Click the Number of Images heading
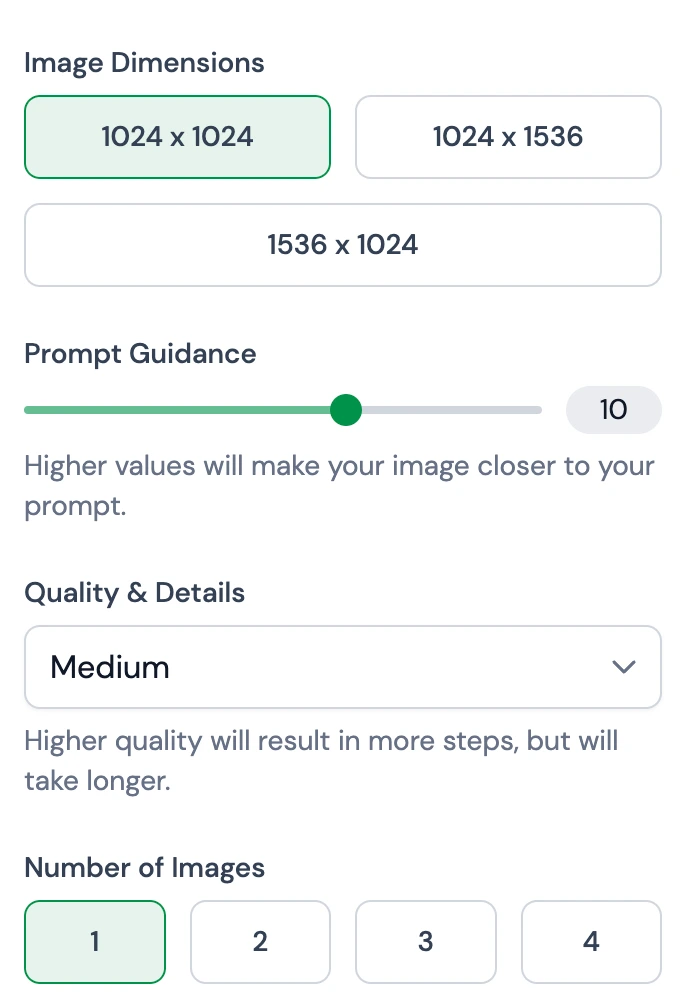Image resolution: width=694 pixels, height=1004 pixels. coord(144,867)
